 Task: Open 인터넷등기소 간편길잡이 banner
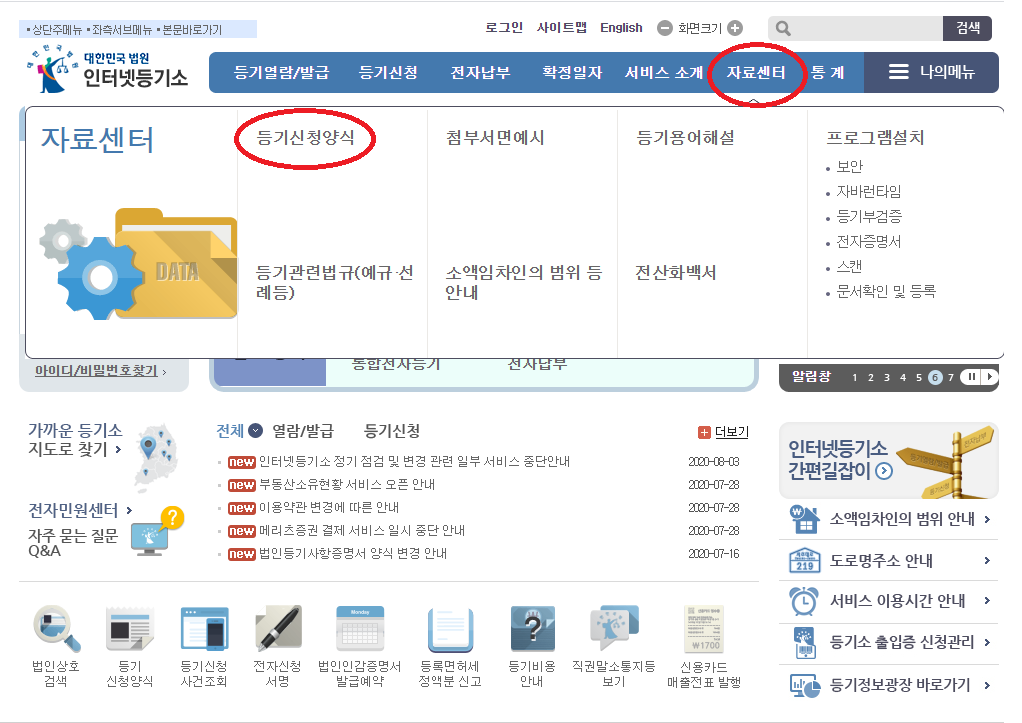[x=888, y=460]
